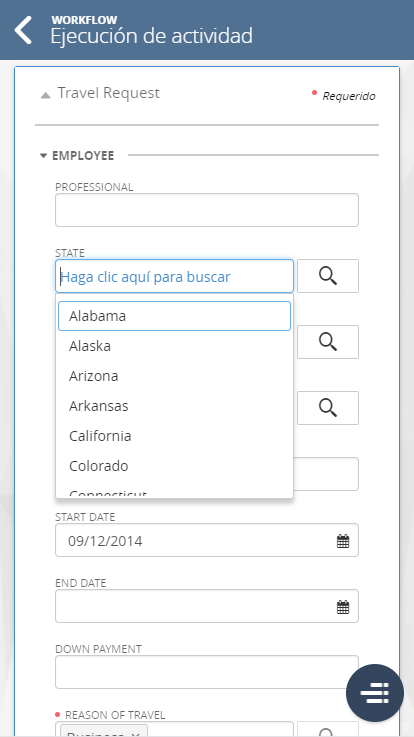Screen dimensions: 414x737
Task: Select Colorado from the state list
Action: point(174,466)
